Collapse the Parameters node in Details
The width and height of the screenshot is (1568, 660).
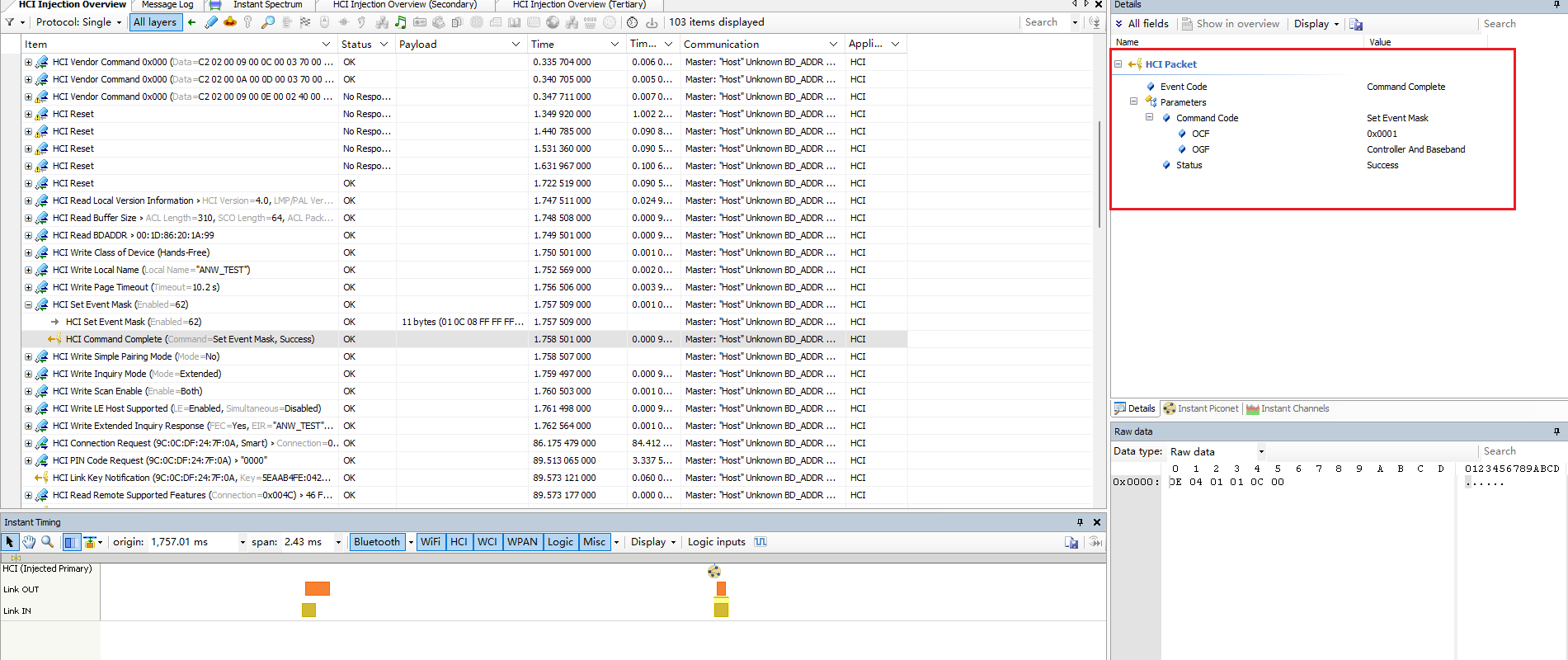(x=1134, y=101)
